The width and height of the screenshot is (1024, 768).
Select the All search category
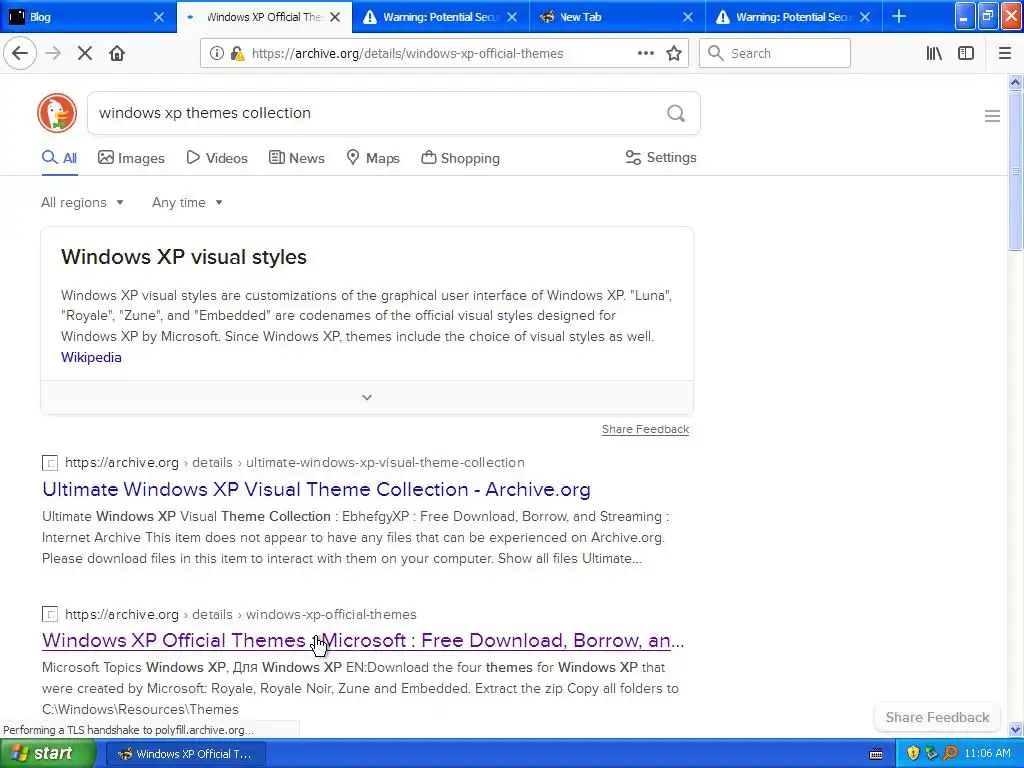pos(59,158)
